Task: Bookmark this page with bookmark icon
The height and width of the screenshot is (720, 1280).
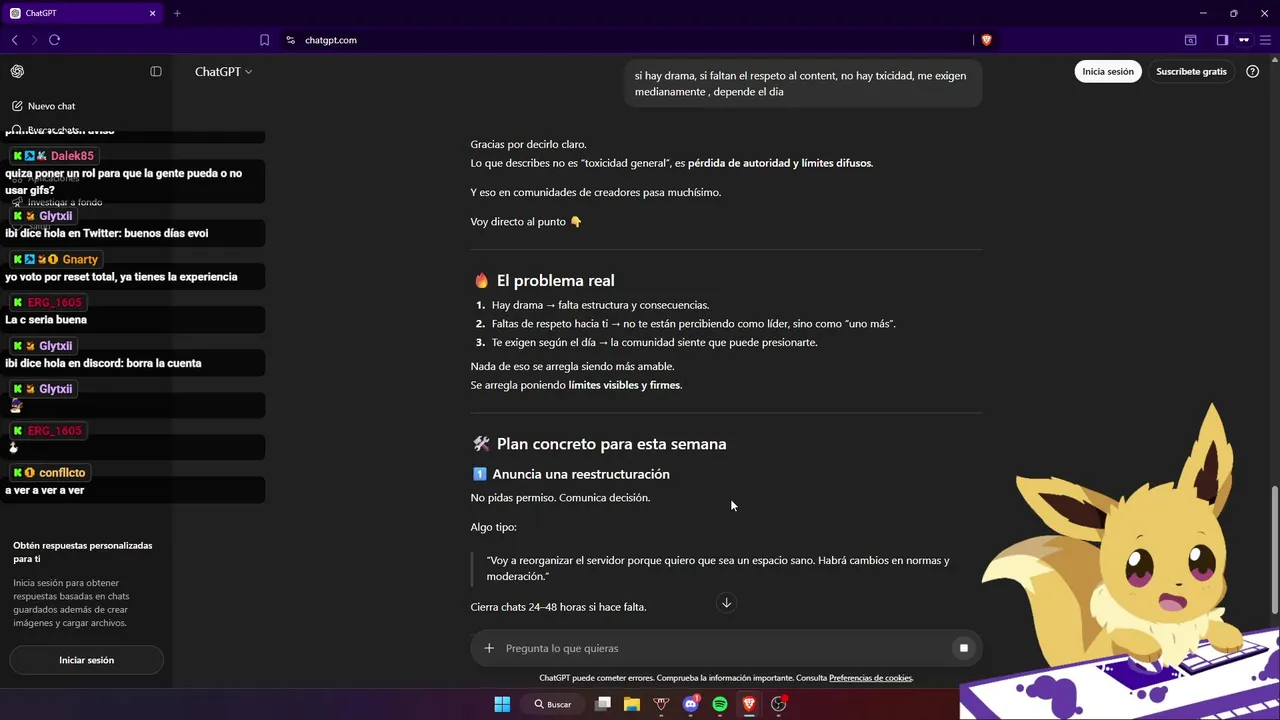Action: point(264,40)
